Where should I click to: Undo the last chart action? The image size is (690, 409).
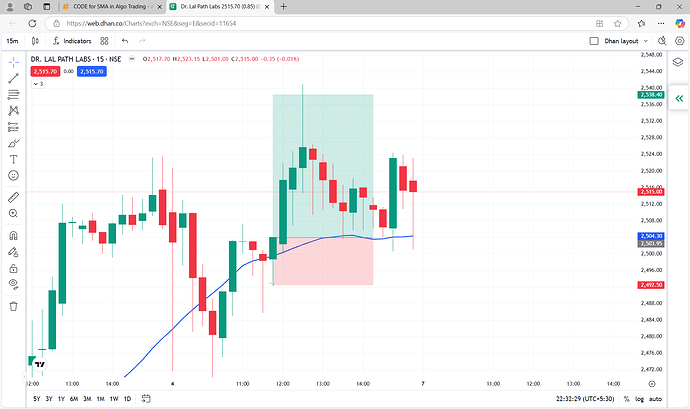pos(125,41)
